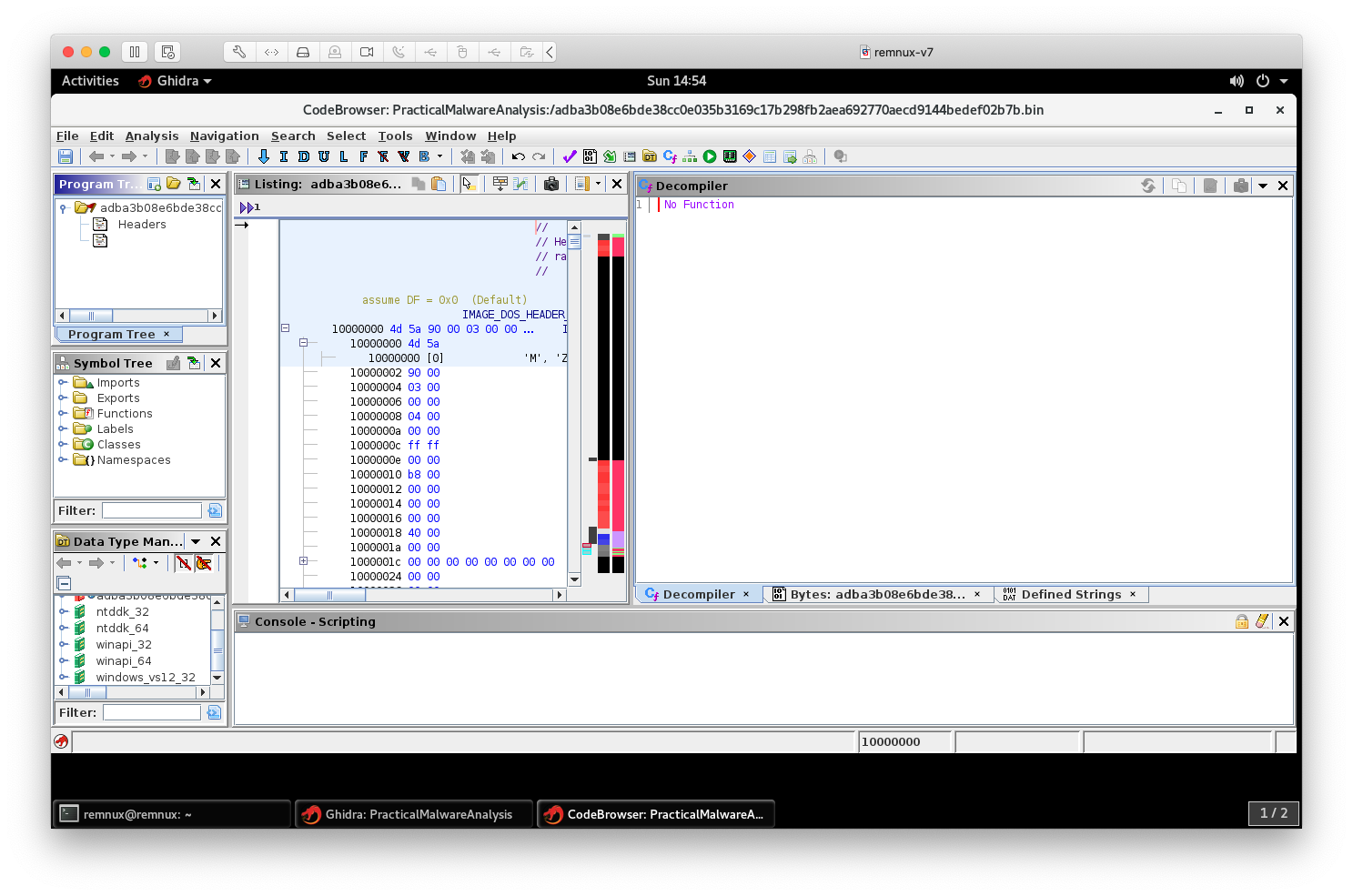
Task: Open the Function Call Graph icon
Action: click(689, 156)
